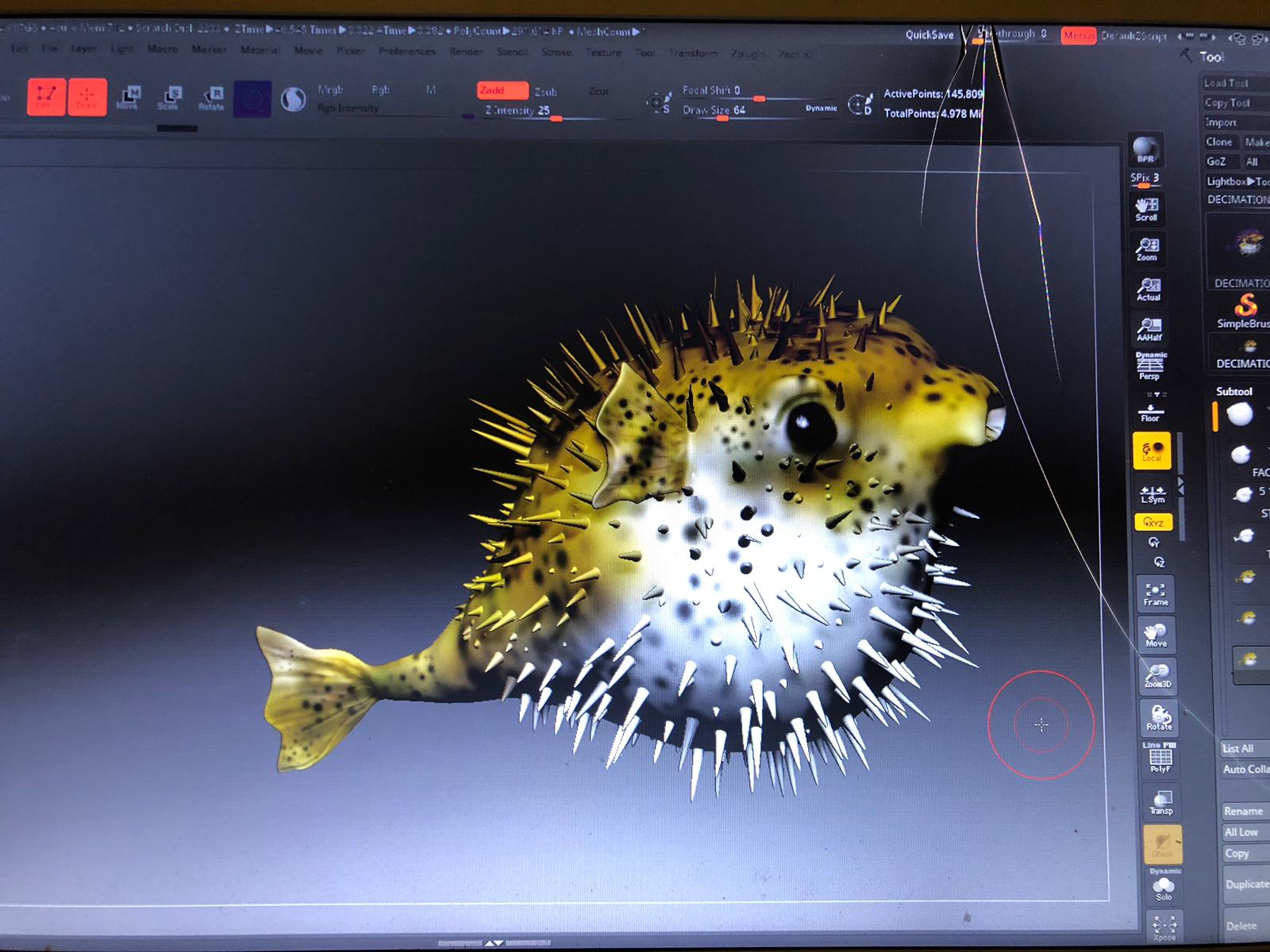Toggle Solo mode
Image resolution: width=1270 pixels, height=952 pixels.
pyautogui.click(x=1164, y=885)
